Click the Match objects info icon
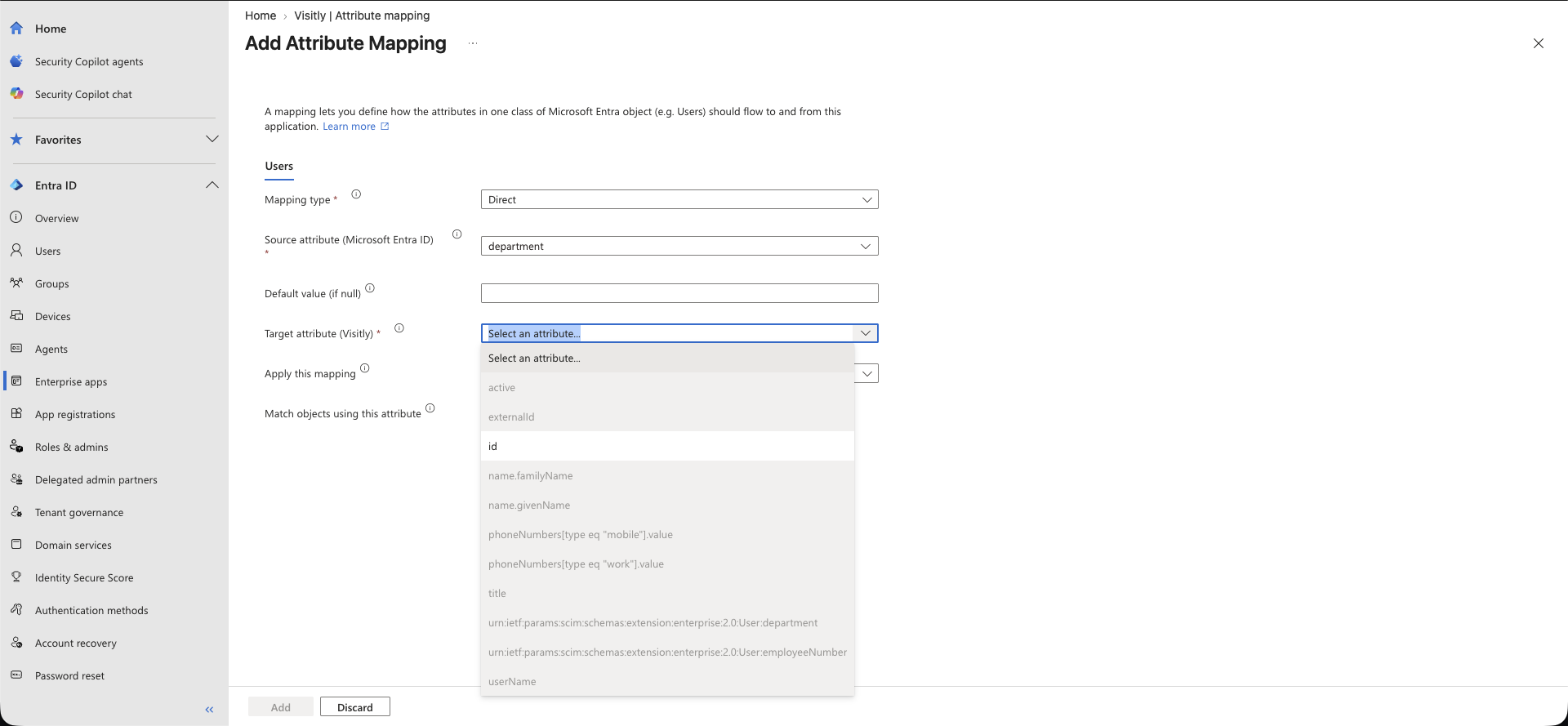This screenshot has width=1568, height=726. point(430,408)
